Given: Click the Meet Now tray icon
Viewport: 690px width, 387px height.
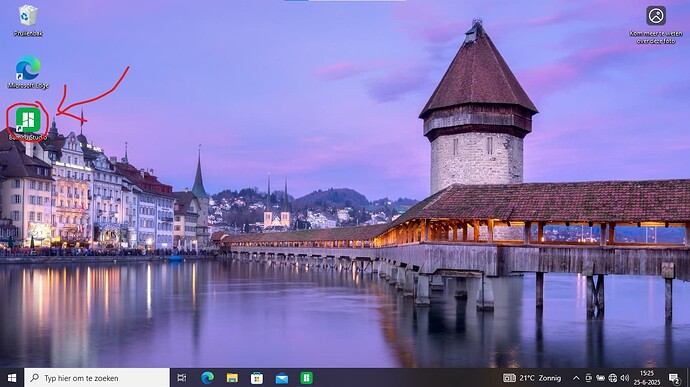Looking at the screenshot, I should click(588, 378).
